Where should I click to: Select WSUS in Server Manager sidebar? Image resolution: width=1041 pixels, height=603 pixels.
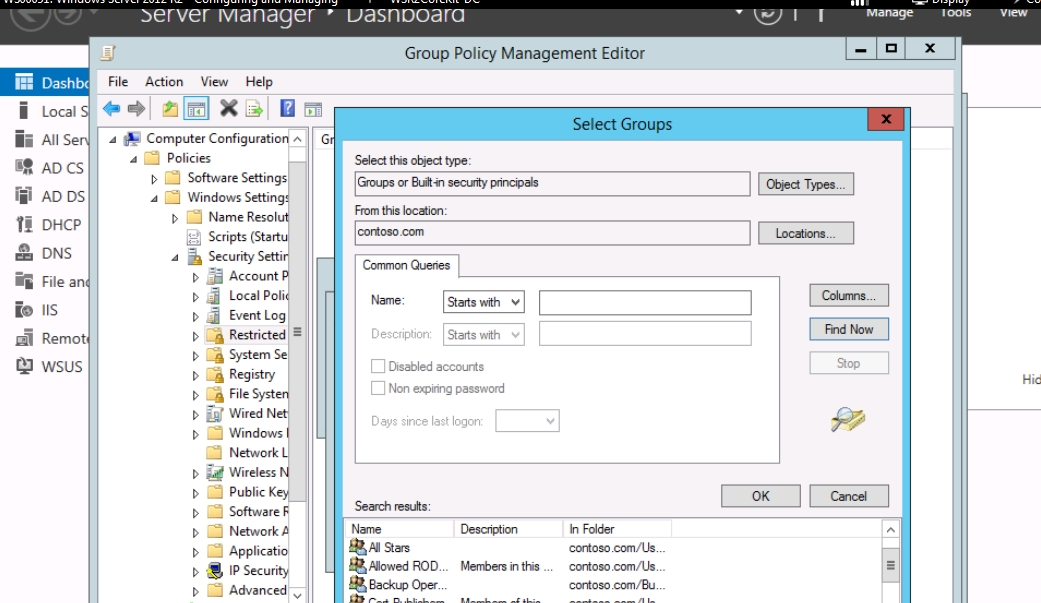(62, 366)
